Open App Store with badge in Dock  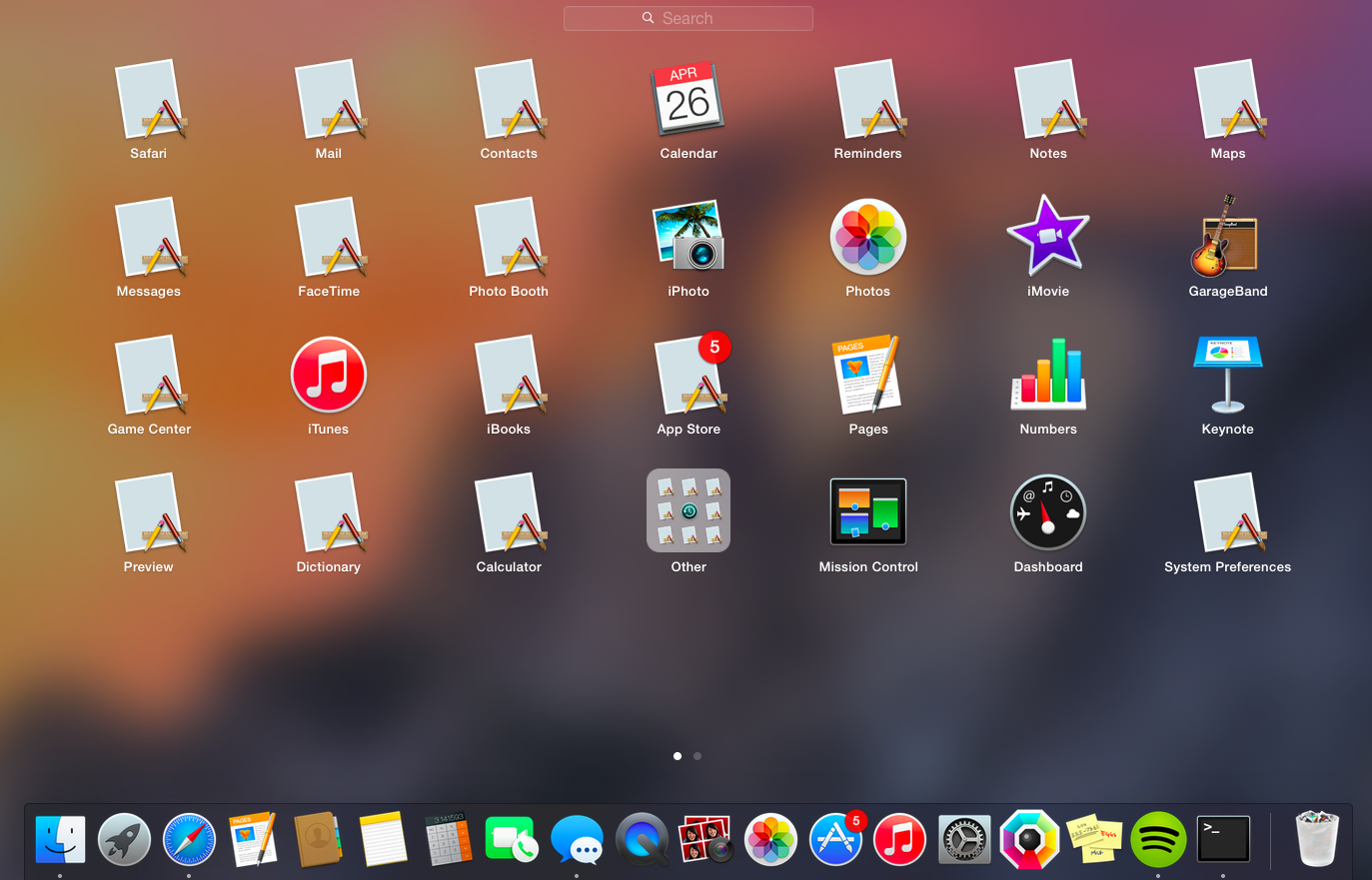coord(836,837)
